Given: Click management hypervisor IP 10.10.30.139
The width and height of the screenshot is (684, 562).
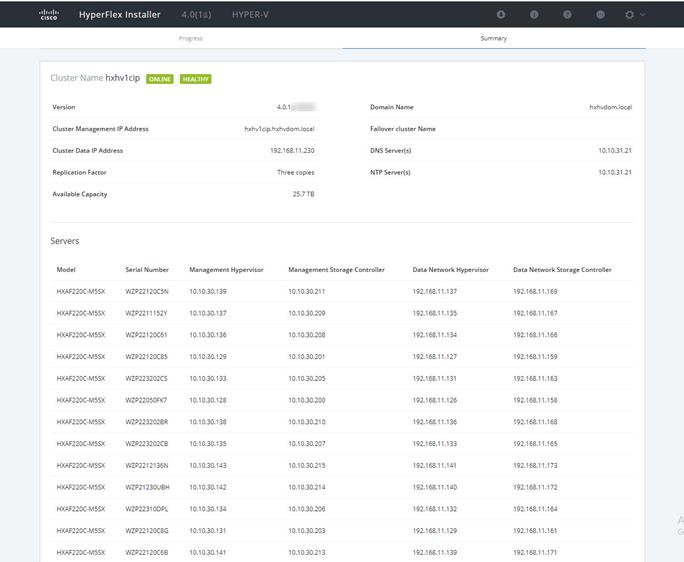Looking at the screenshot, I should coord(208,291).
